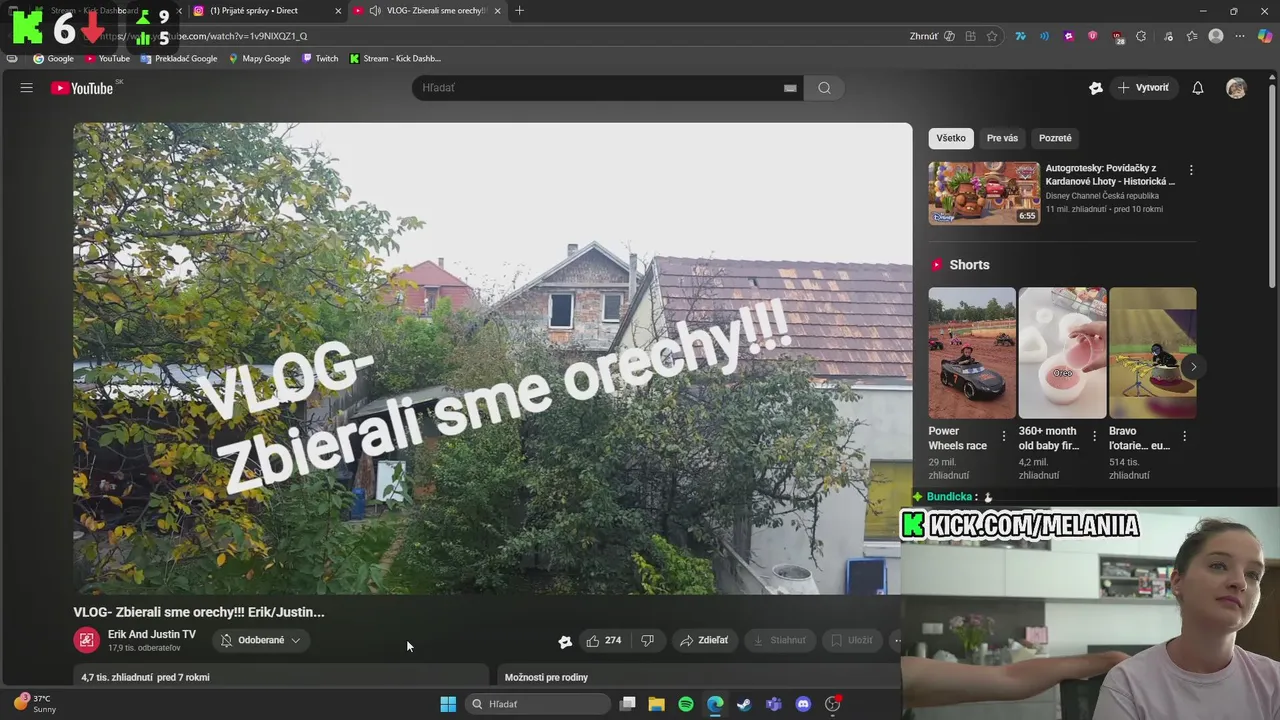Click the main VLOG video player
The image size is (1280, 720).
(492, 358)
